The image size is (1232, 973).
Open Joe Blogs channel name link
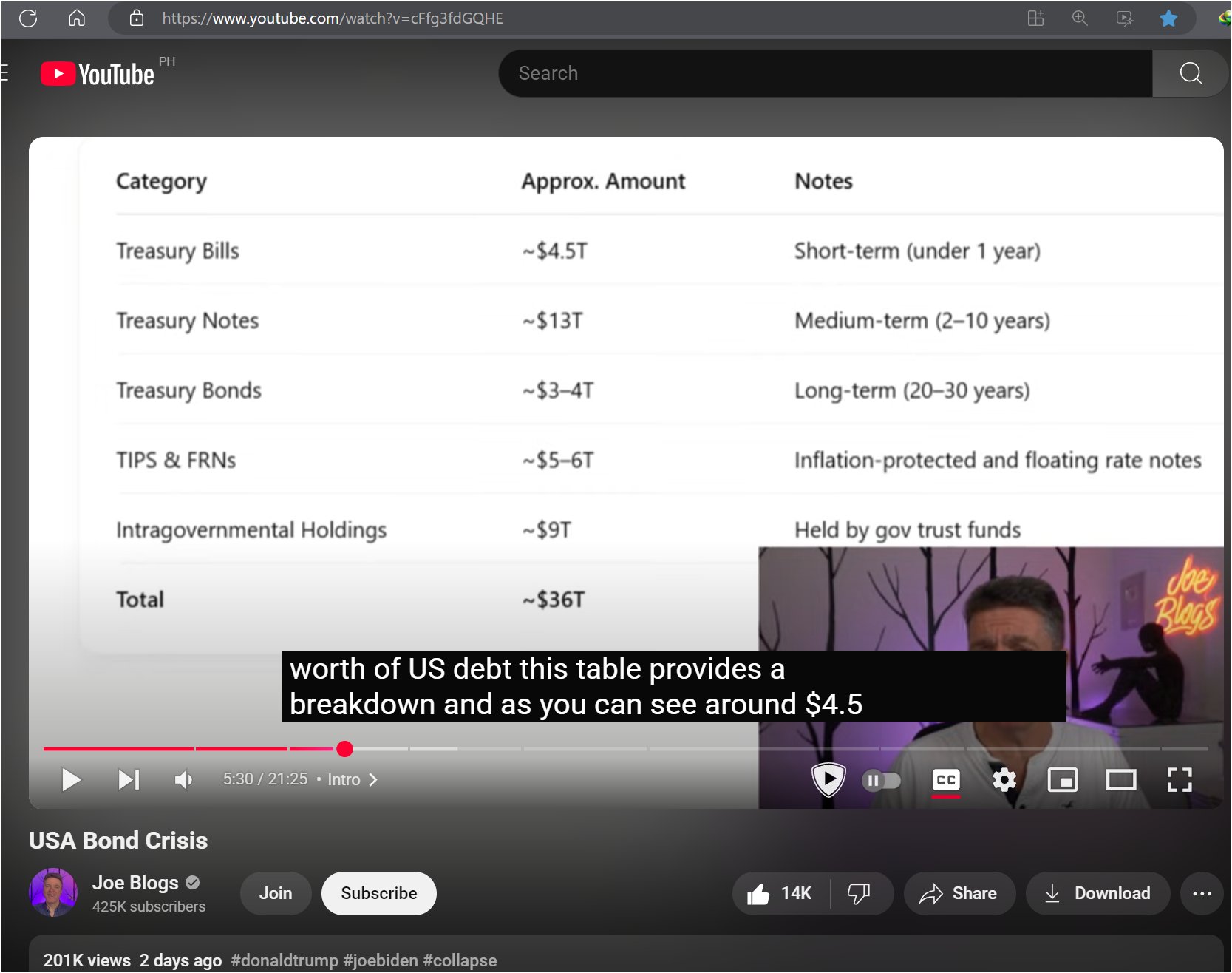coord(135,883)
